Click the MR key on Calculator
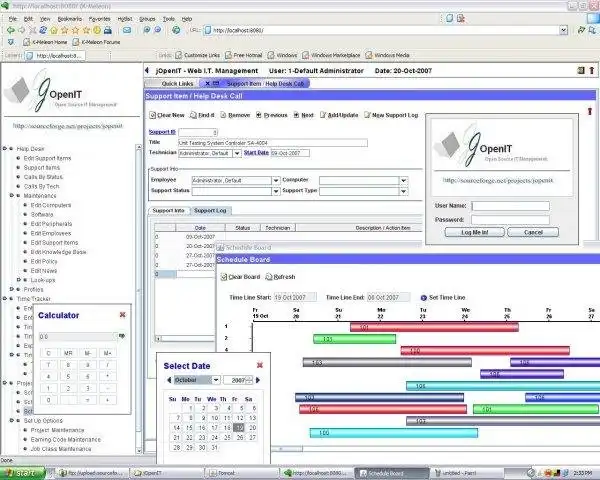 [x=68, y=353]
